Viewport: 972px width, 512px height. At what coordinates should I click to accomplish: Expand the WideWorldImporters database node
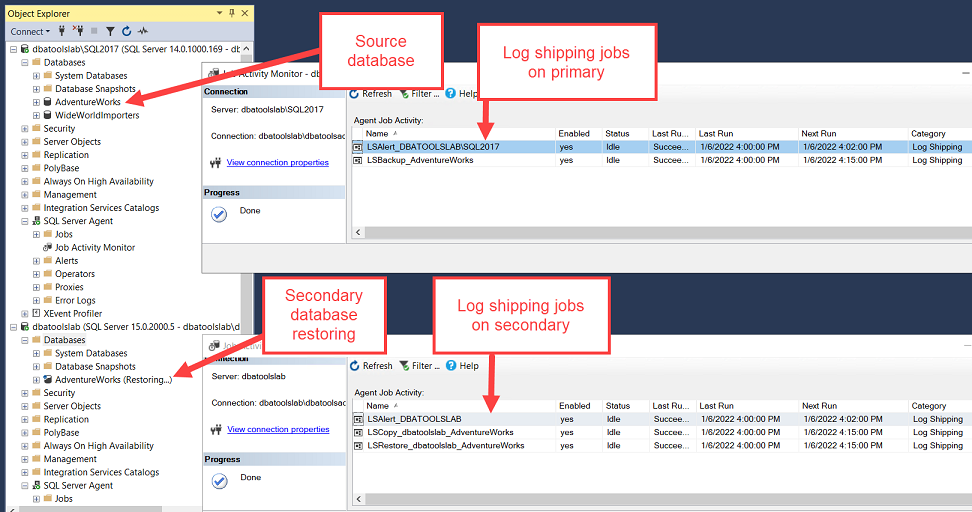click(x=36, y=115)
